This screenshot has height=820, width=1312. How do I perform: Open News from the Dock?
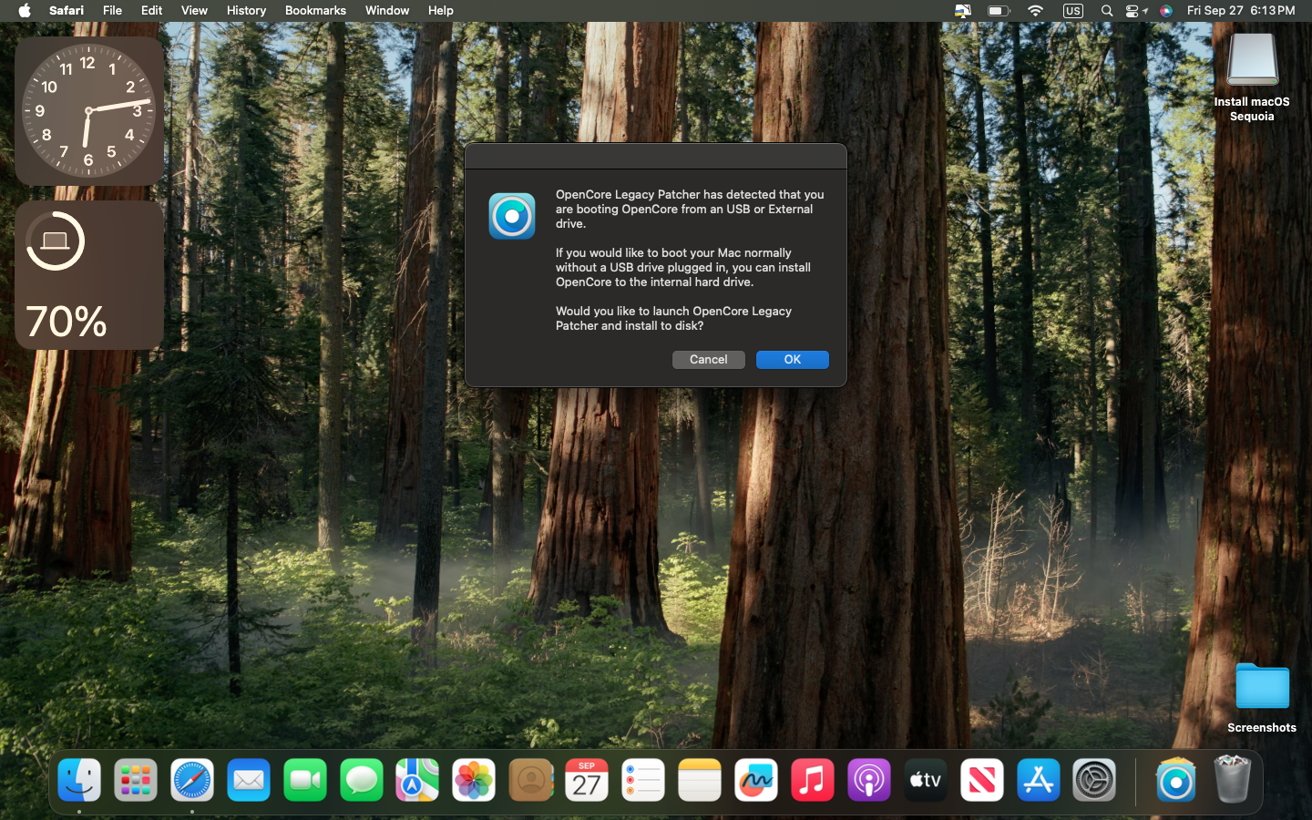click(982, 780)
